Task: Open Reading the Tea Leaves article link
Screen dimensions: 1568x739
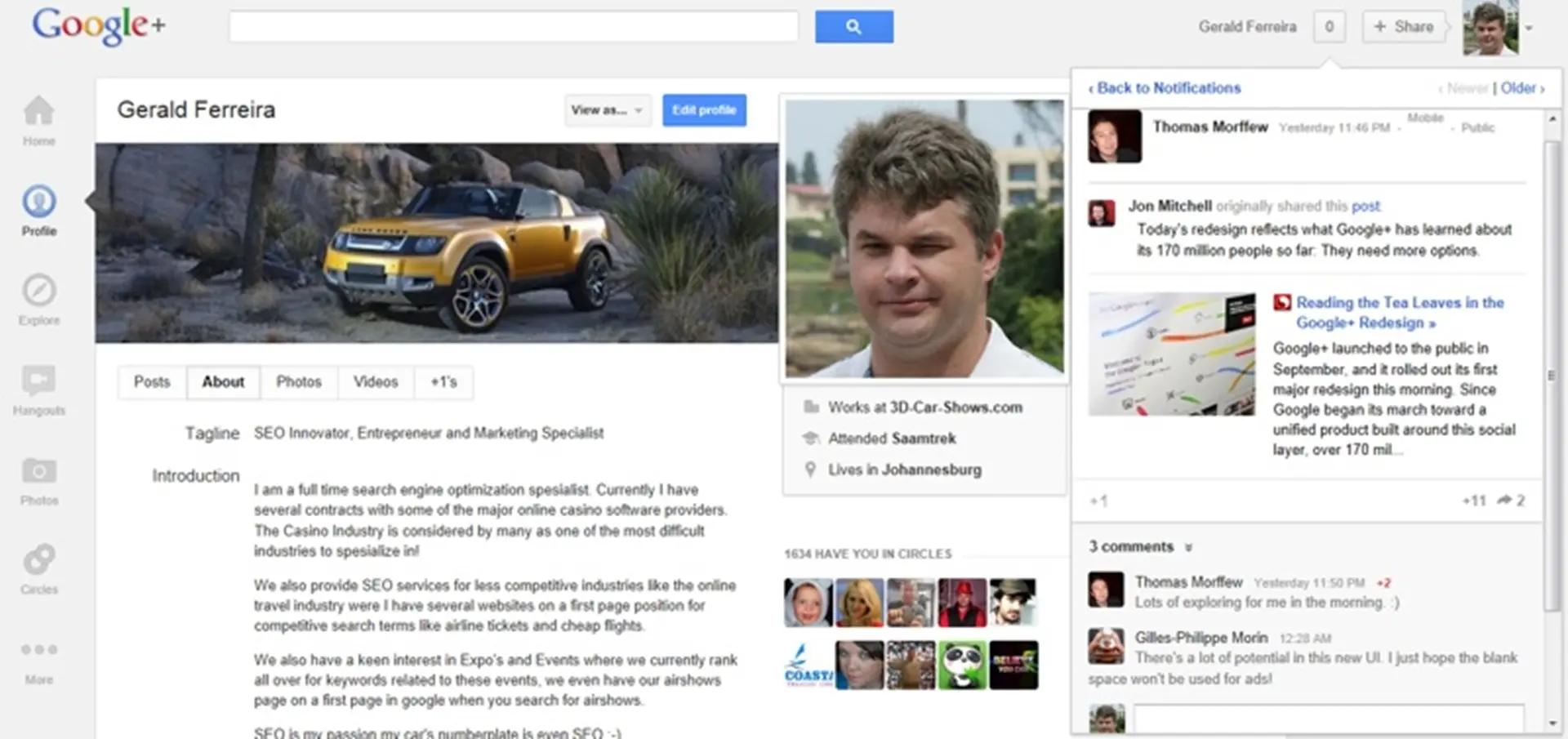Action: click(x=1400, y=312)
